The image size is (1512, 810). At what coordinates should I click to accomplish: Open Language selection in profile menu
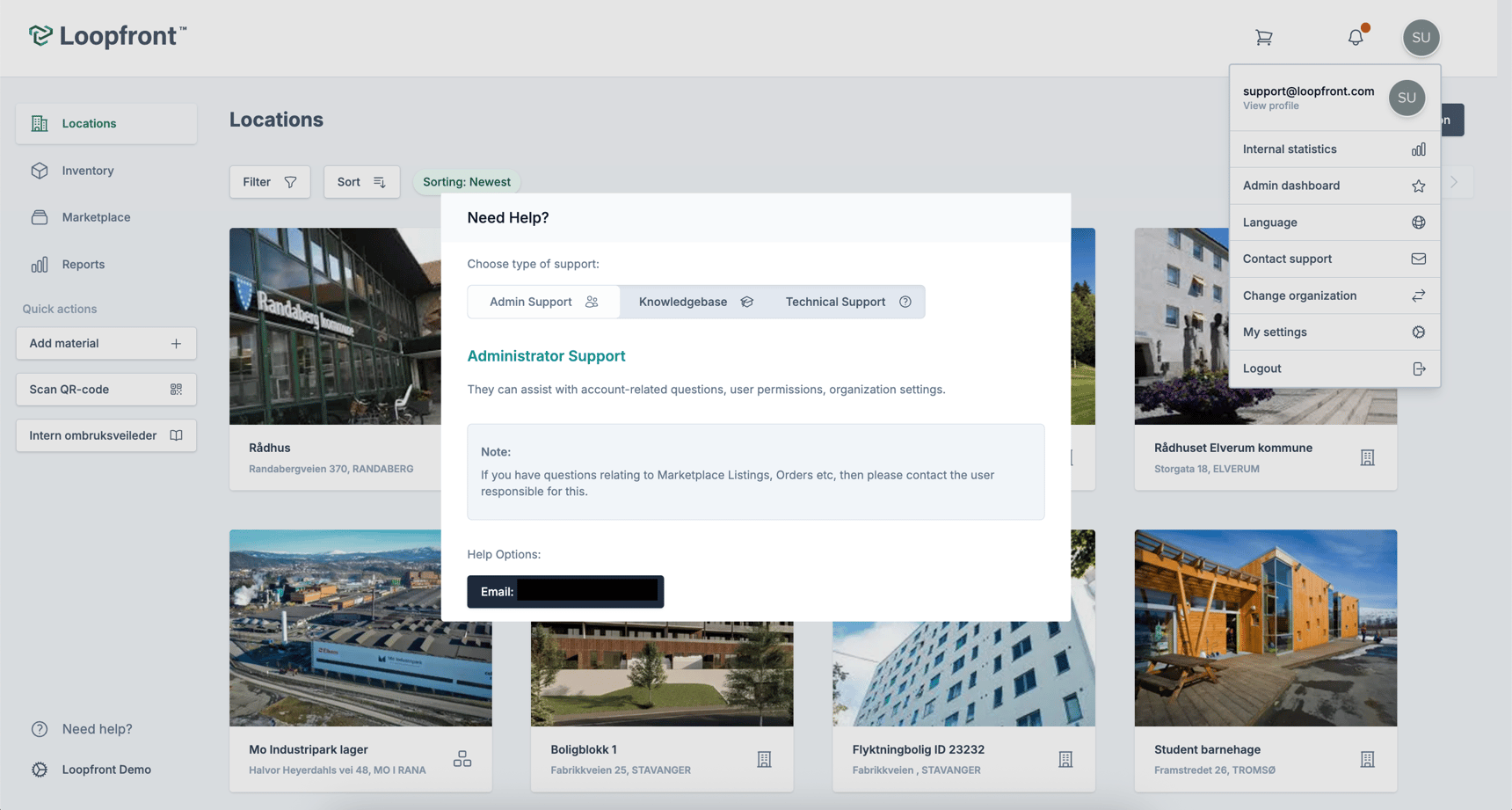coord(1334,223)
